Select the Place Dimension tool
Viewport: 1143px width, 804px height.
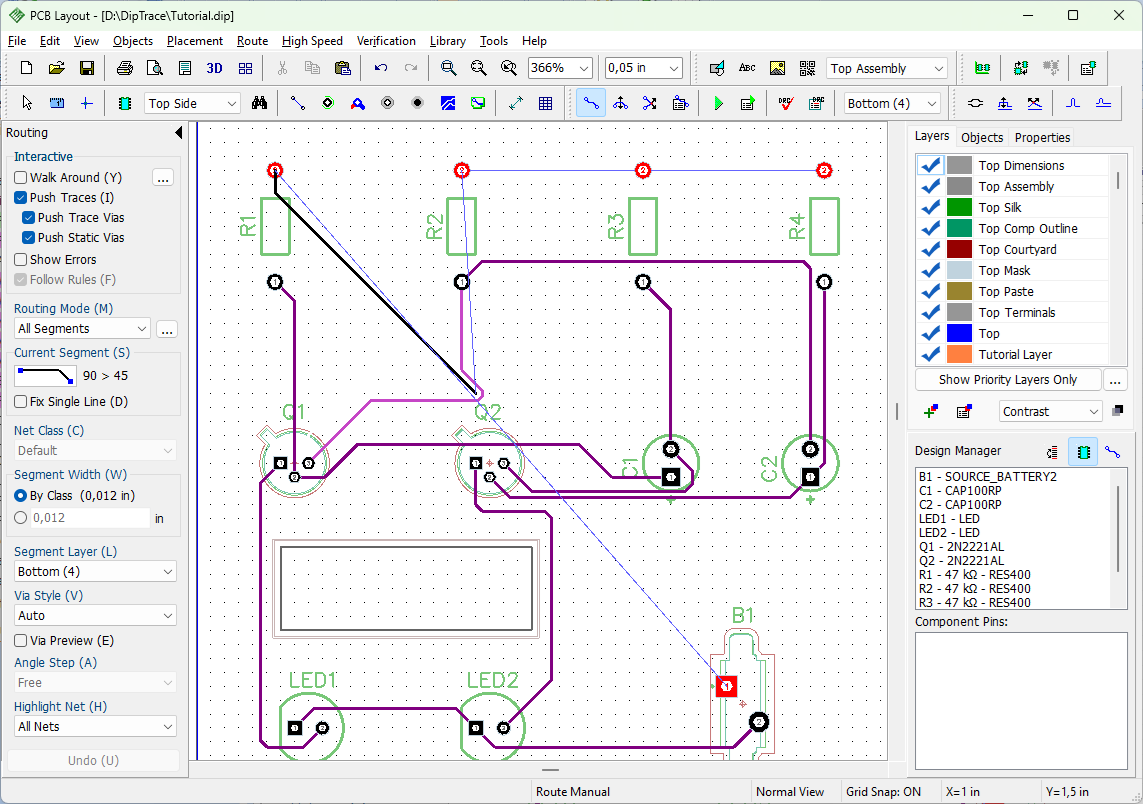tap(515, 103)
